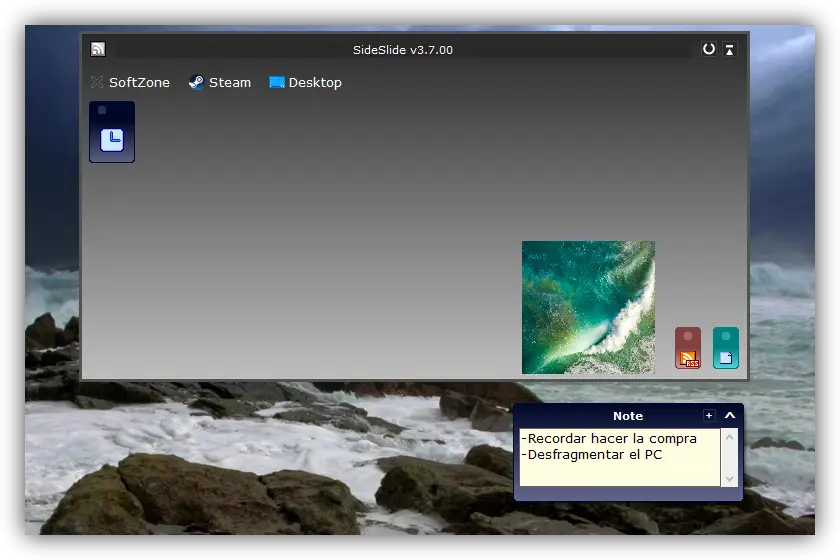
Task: Click the Steam logo icon
Action: pos(196,82)
